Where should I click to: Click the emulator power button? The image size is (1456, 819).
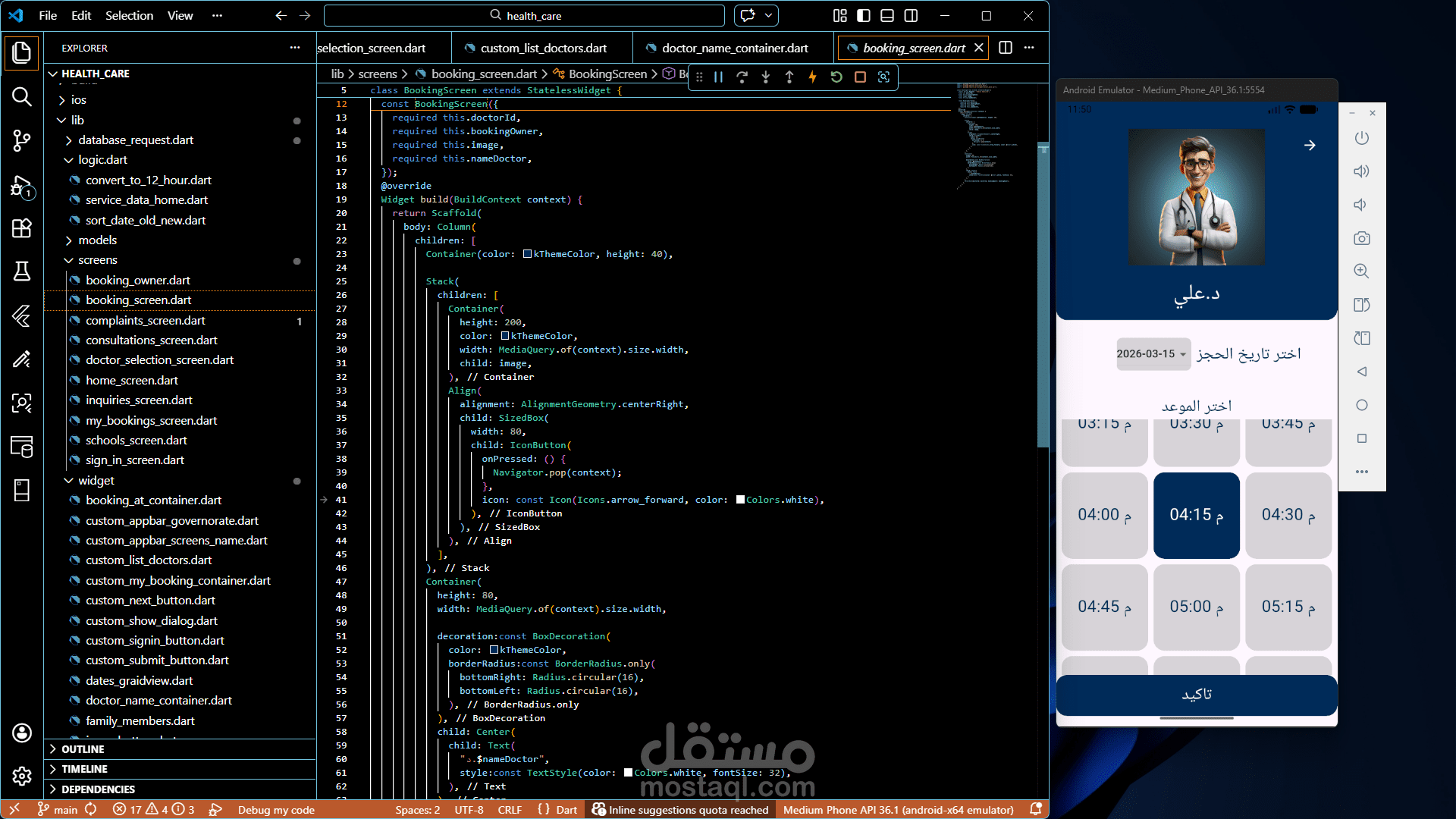[x=1361, y=138]
